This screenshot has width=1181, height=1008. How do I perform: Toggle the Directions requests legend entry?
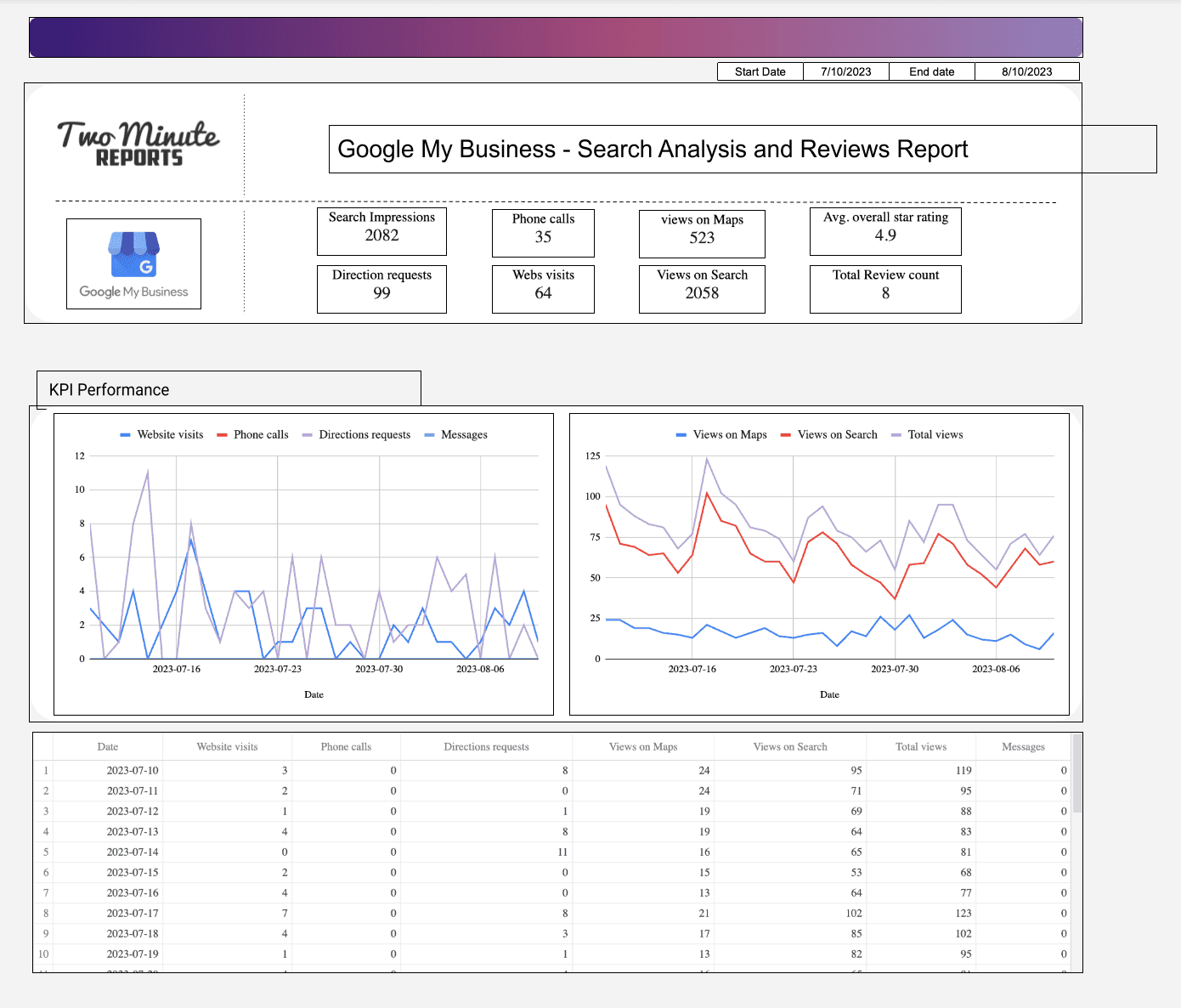(364, 434)
